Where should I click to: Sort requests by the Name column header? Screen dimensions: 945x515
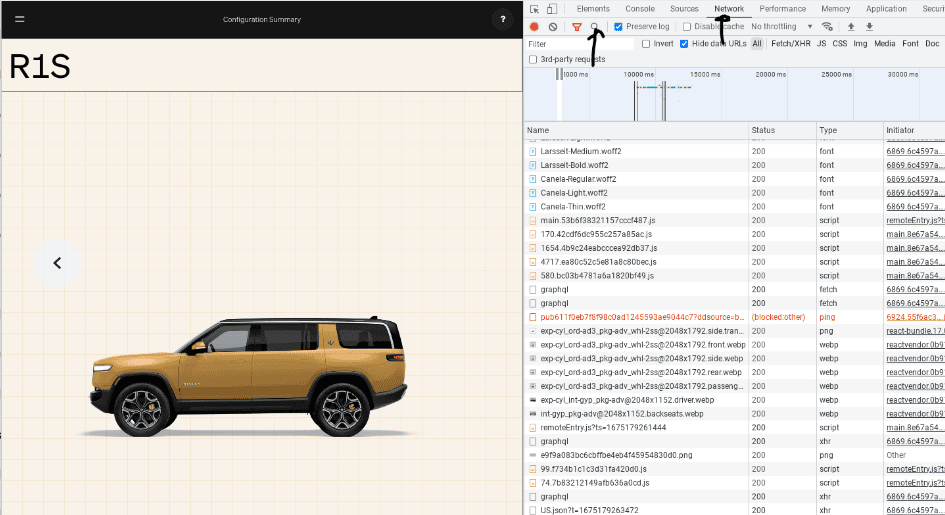click(x=636, y=130)
